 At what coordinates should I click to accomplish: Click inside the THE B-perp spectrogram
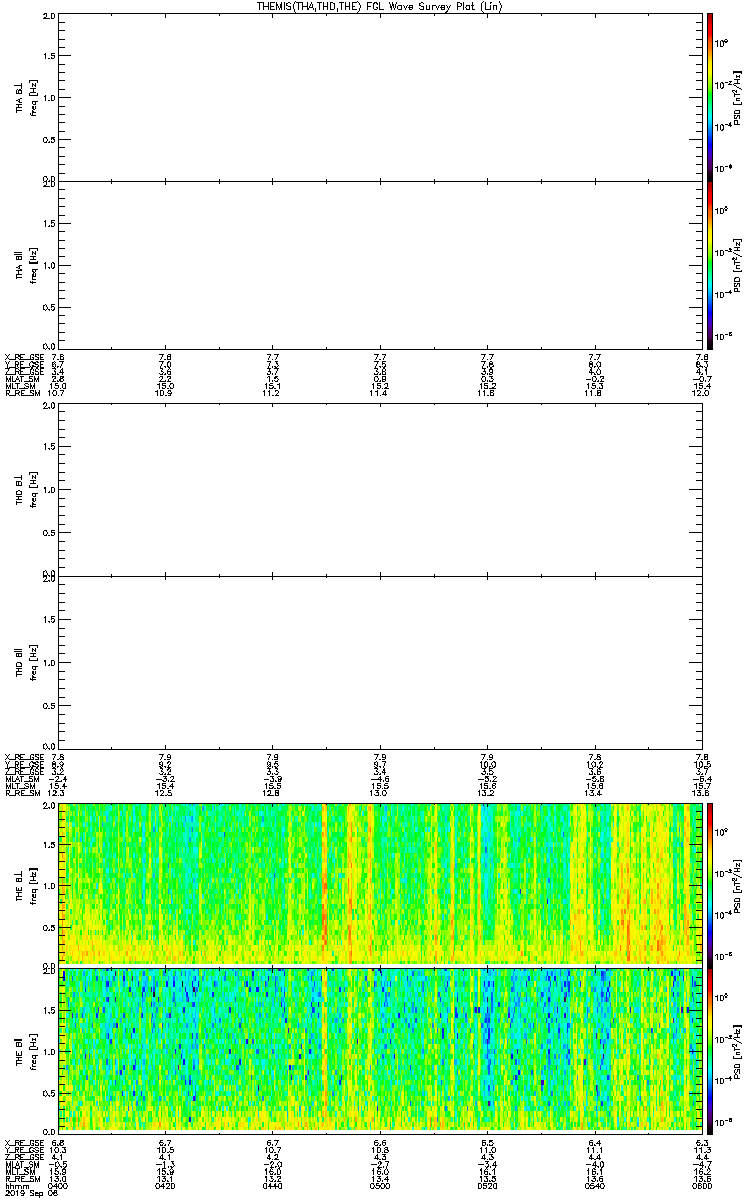(381, 884)
